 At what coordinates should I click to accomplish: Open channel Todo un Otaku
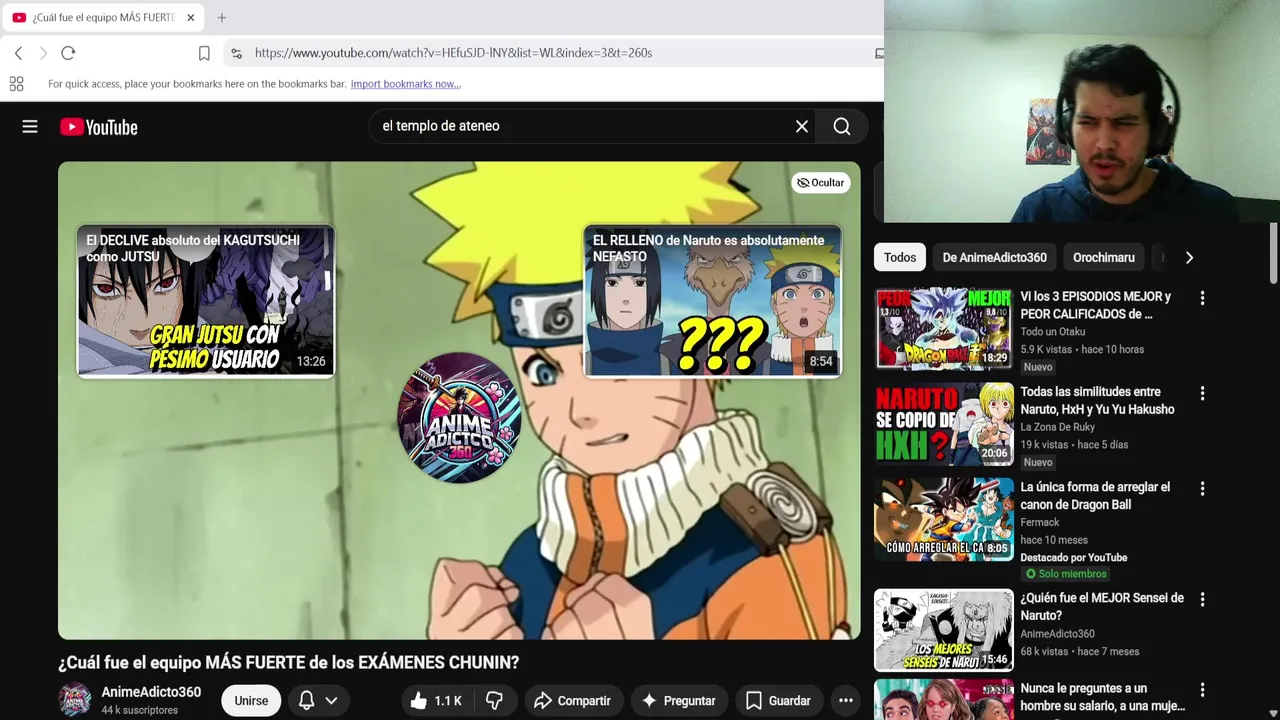pyautogui.click(x=1052, y=332)
